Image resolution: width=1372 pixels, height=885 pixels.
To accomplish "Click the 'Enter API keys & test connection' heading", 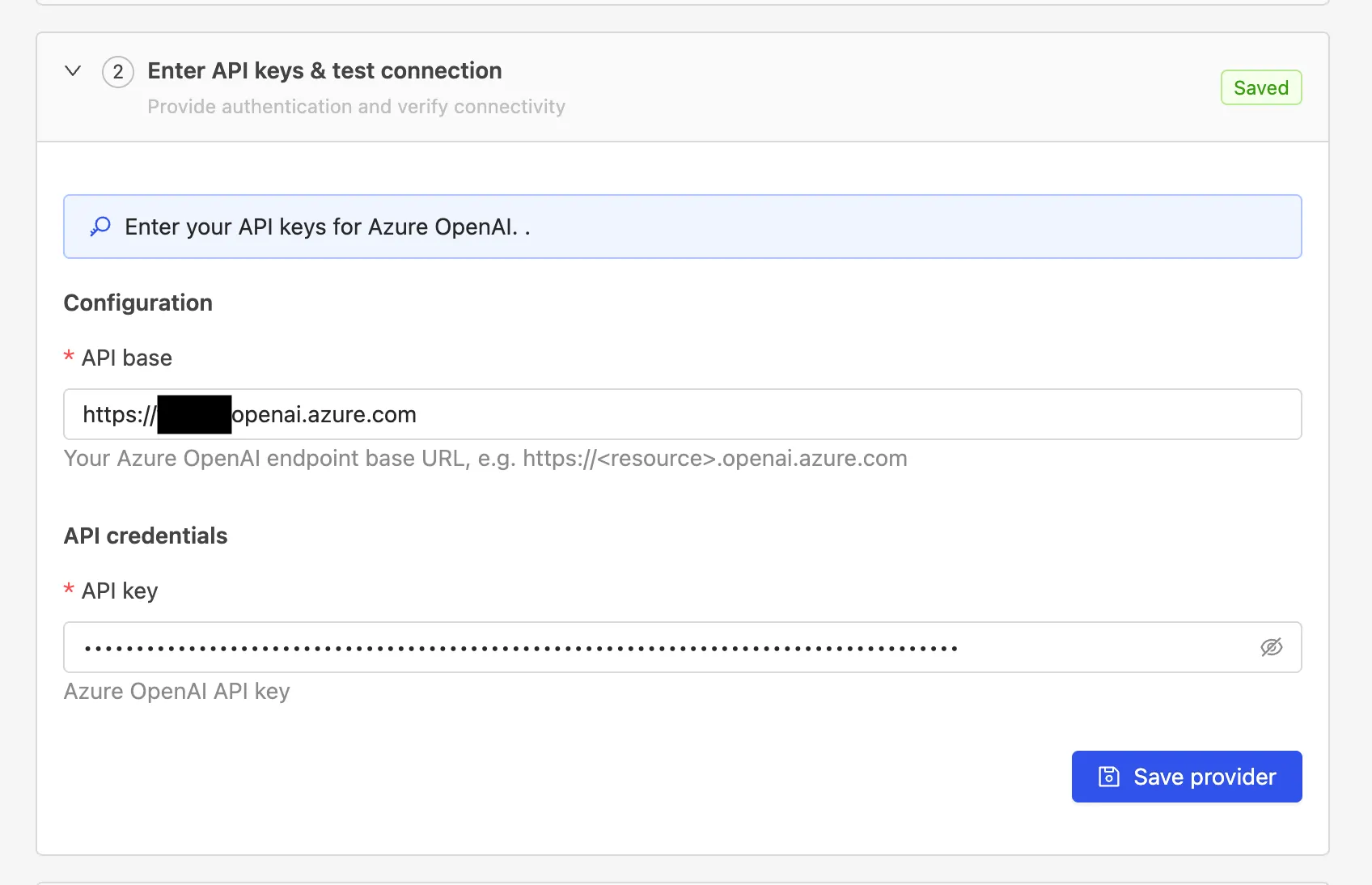I will 324,71.
